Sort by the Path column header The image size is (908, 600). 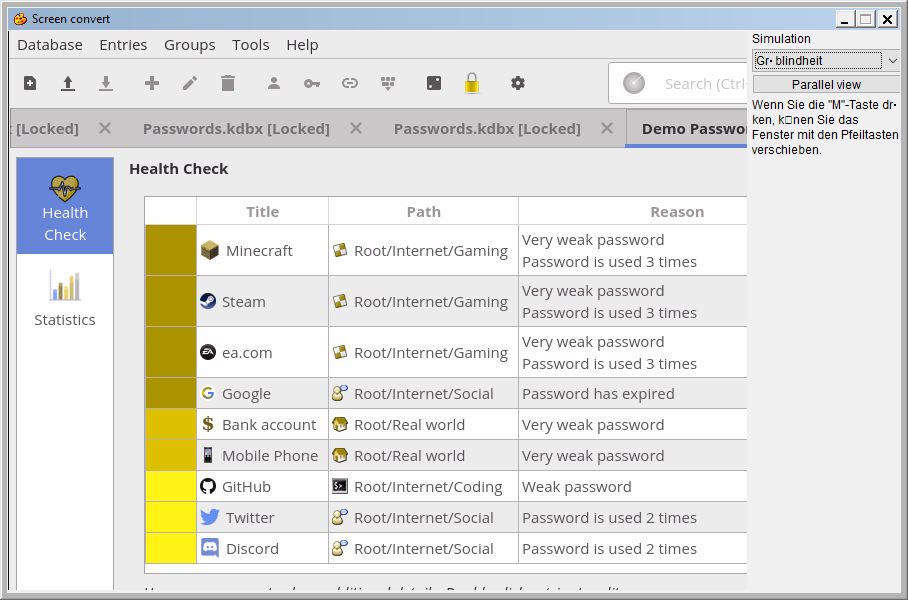423,211
